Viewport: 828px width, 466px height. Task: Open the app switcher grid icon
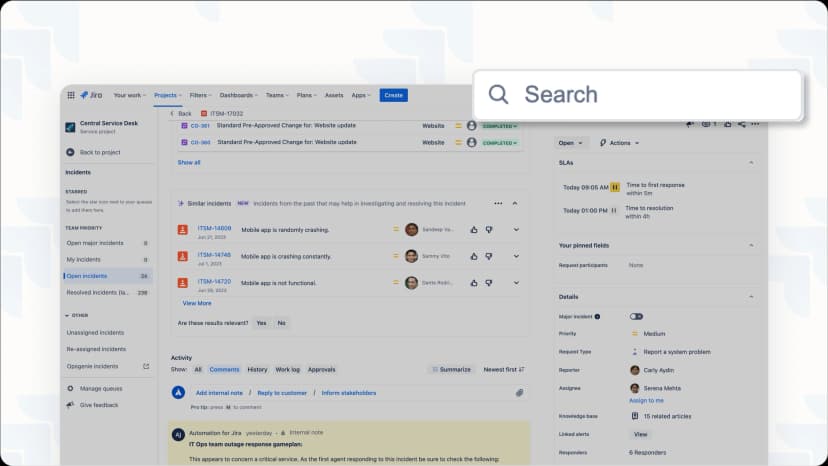pos(71,95)
